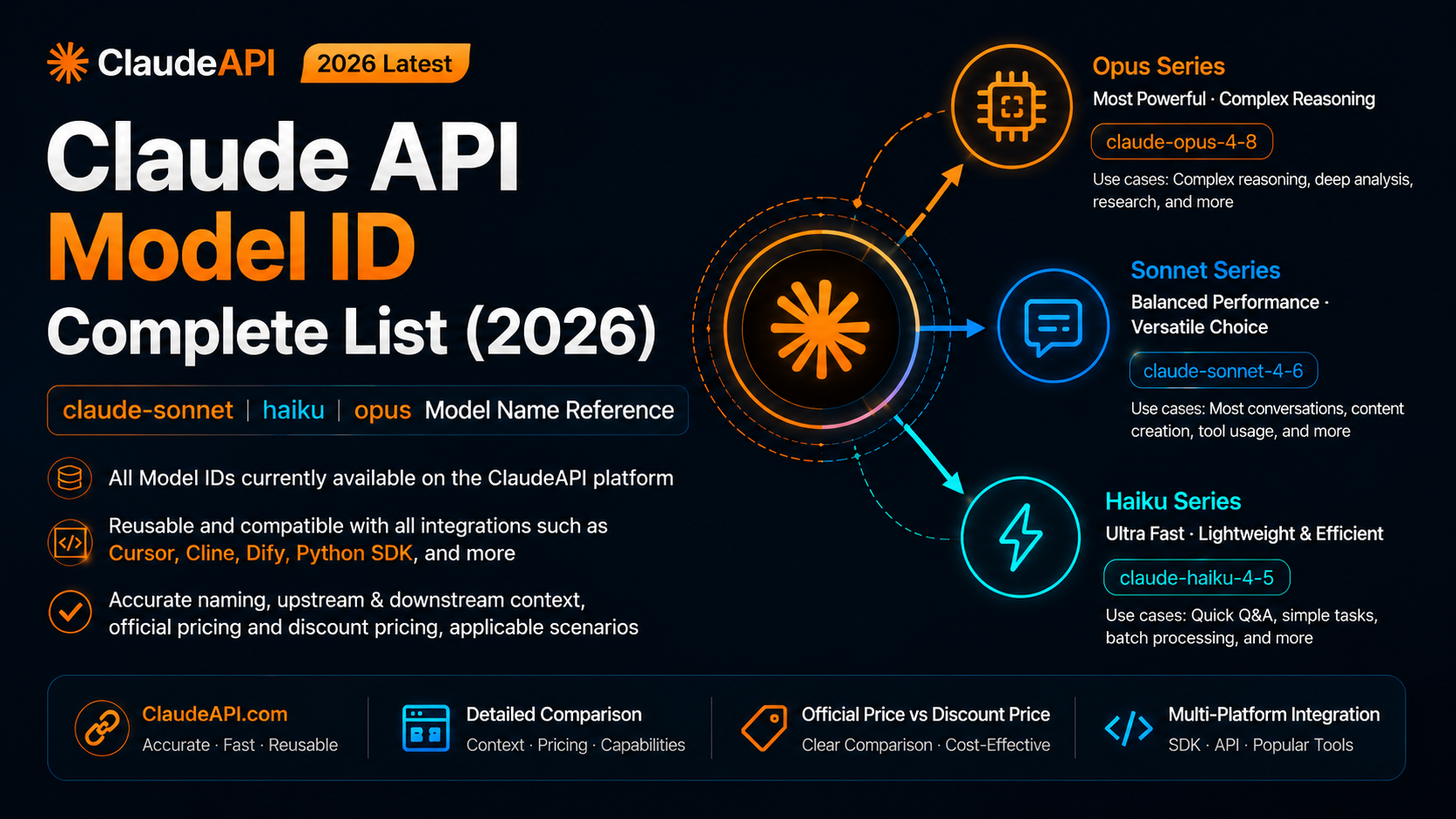The height and width of the screenshot is (819, 1456).
Task: Click the database stack icon
Action: (x=70, y=478)
